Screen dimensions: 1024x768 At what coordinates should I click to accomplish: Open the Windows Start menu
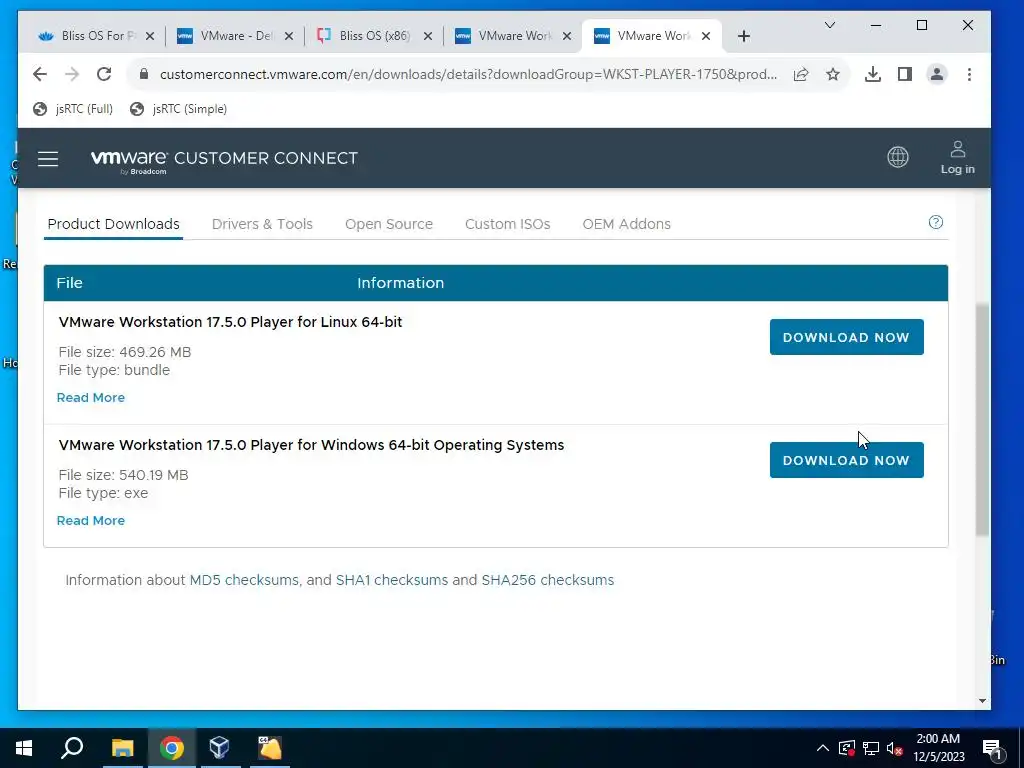[24, 748]
